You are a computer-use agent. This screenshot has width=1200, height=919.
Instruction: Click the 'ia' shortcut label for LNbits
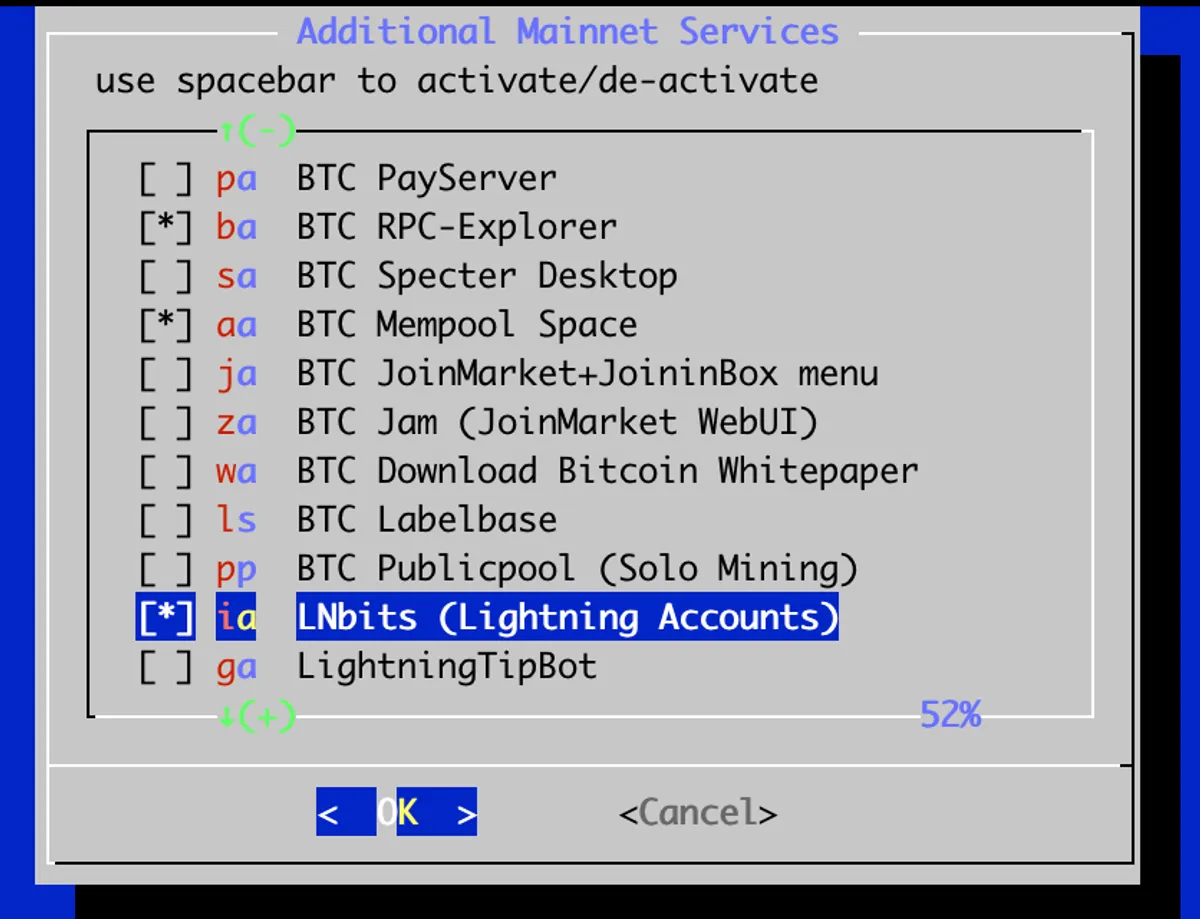pos(235,617)
